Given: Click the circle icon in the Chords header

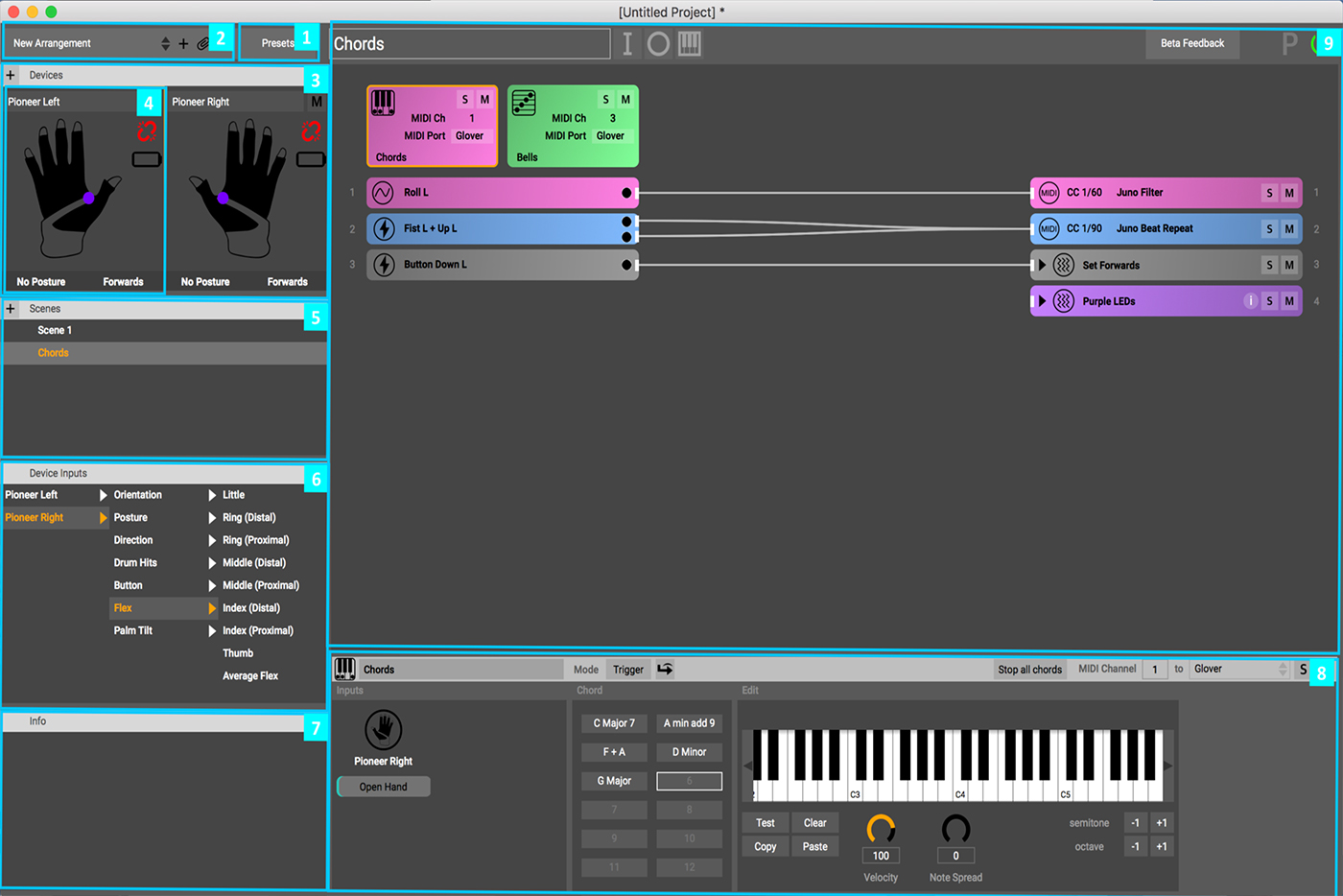Looking at the screenshot, I should point(658,43).
